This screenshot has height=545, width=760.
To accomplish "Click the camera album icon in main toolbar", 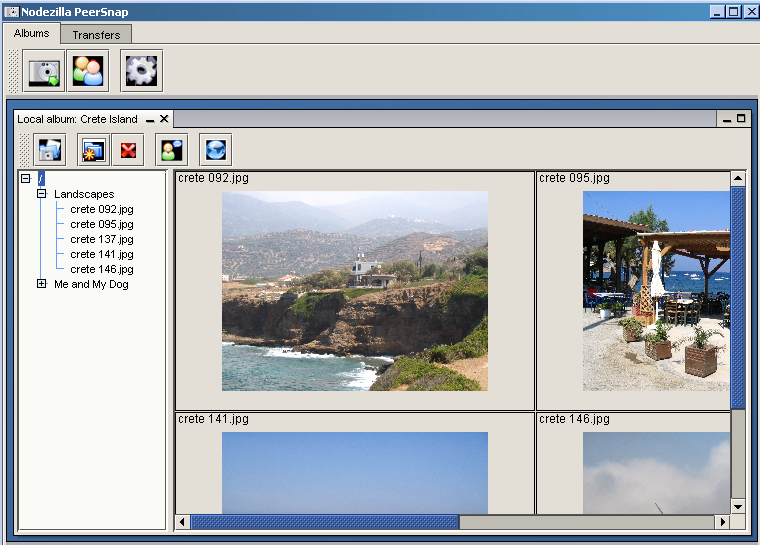I will [x=44, y=71].
